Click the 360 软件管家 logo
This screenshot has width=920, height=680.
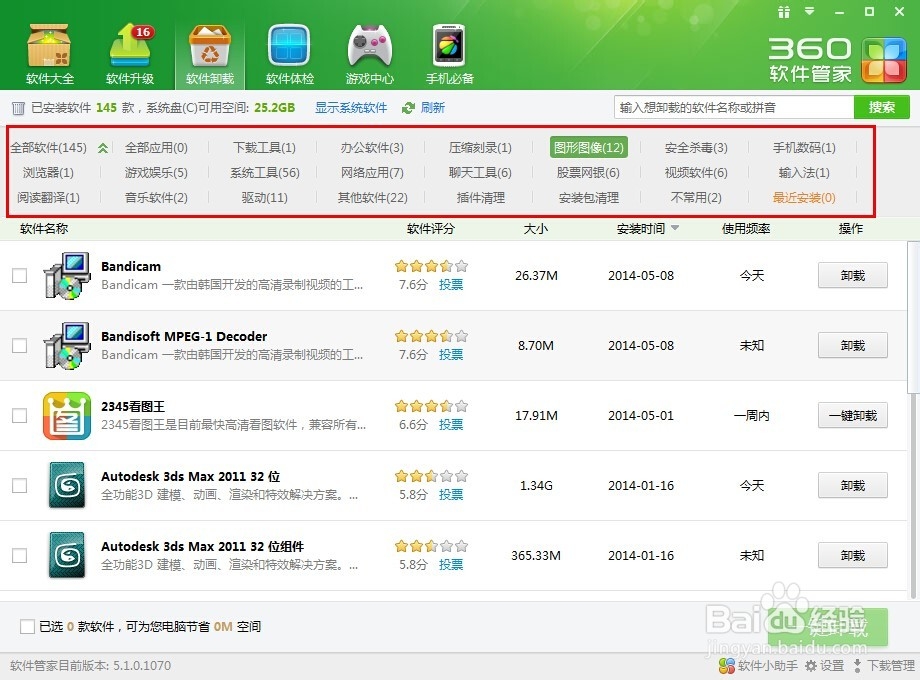coord(837,60)
